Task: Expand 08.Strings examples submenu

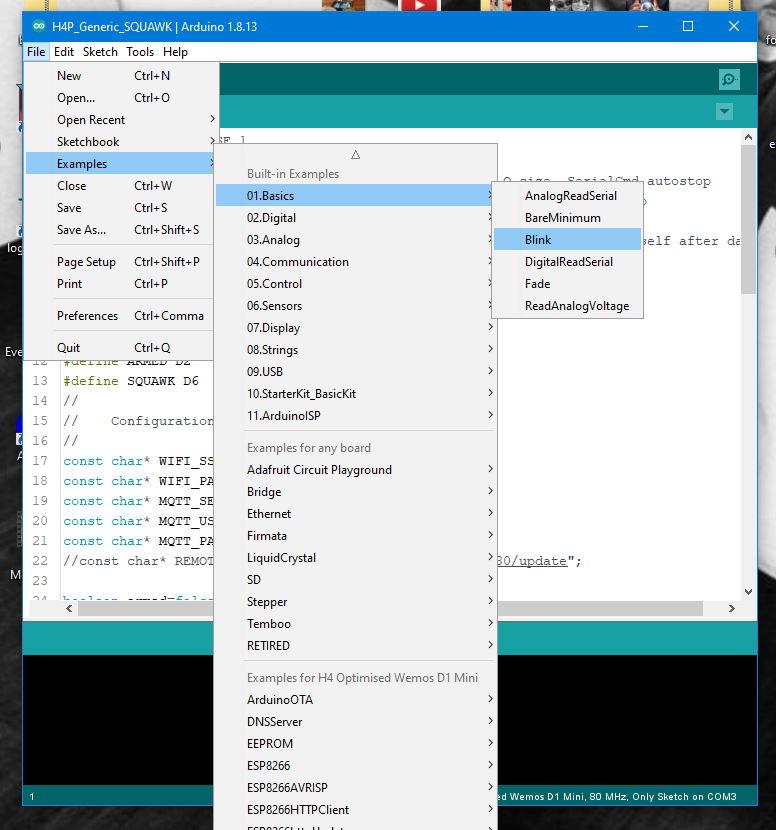Action: point(356,350)
